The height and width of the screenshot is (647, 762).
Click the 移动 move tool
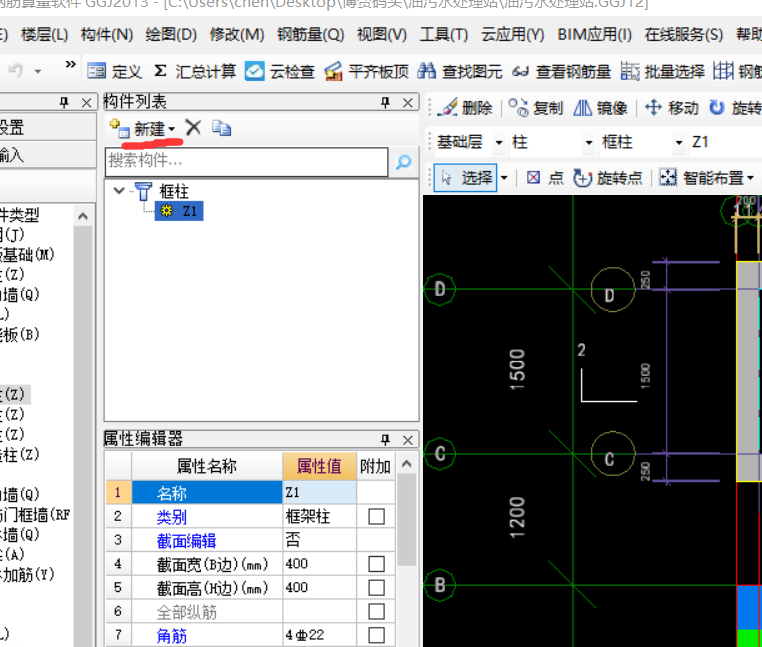[672, 107]
